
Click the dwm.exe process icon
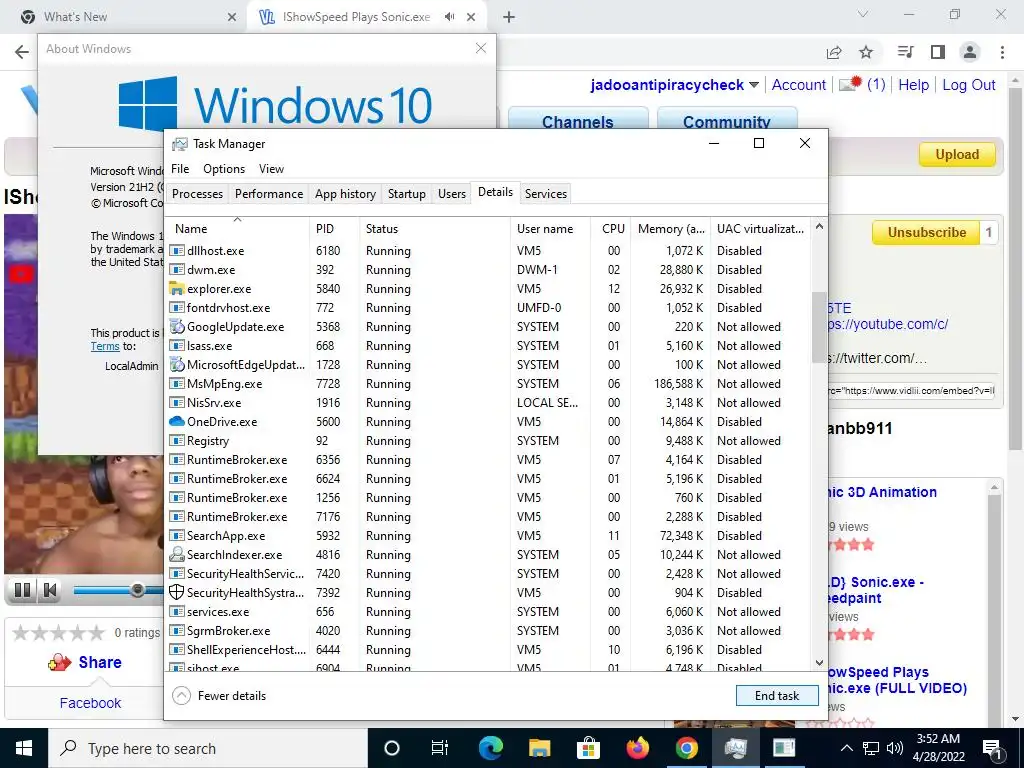(x=176, y=270)
